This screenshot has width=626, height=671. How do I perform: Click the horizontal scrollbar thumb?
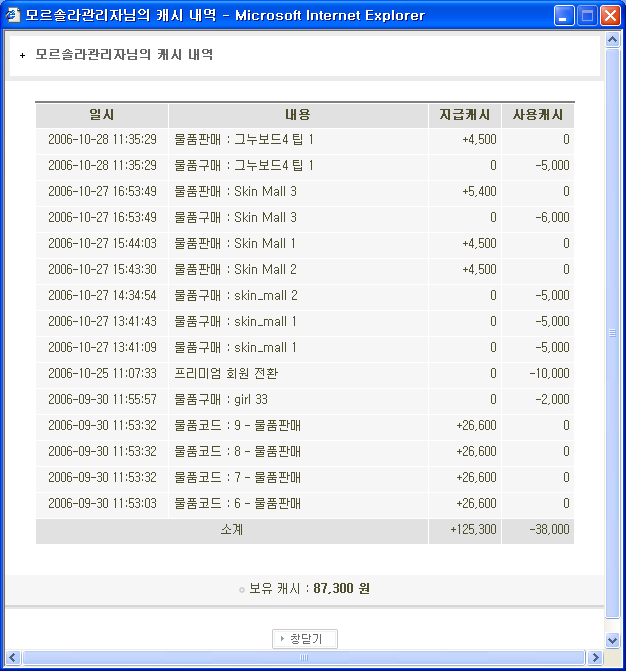pyautogui.click(x=305, y=657)
